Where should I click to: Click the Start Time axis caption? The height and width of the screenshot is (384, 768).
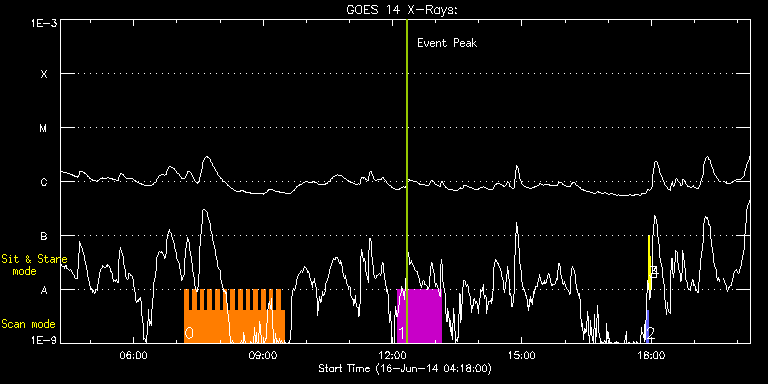tap(405, 368)
